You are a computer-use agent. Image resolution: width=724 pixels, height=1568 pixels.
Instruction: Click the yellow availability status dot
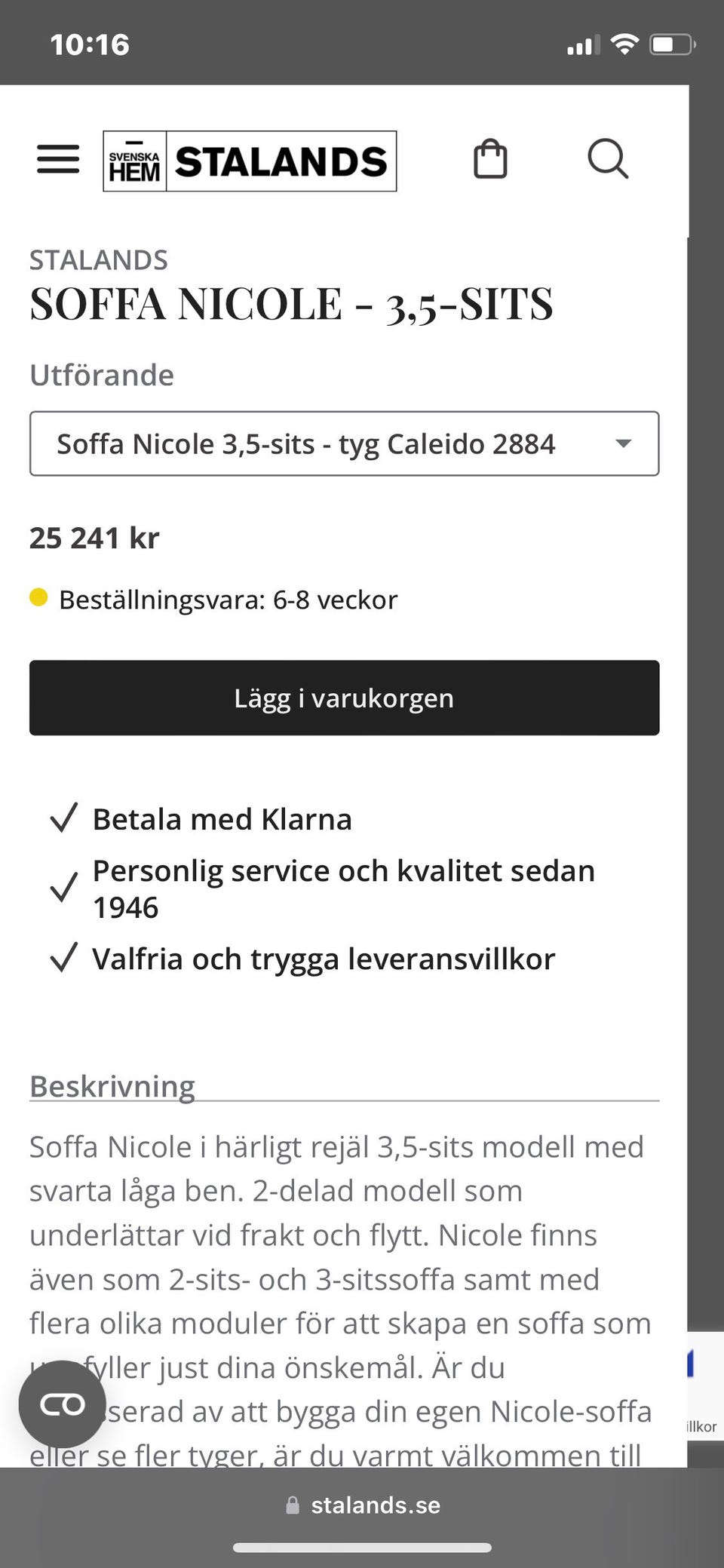click(x=38, y=598)
